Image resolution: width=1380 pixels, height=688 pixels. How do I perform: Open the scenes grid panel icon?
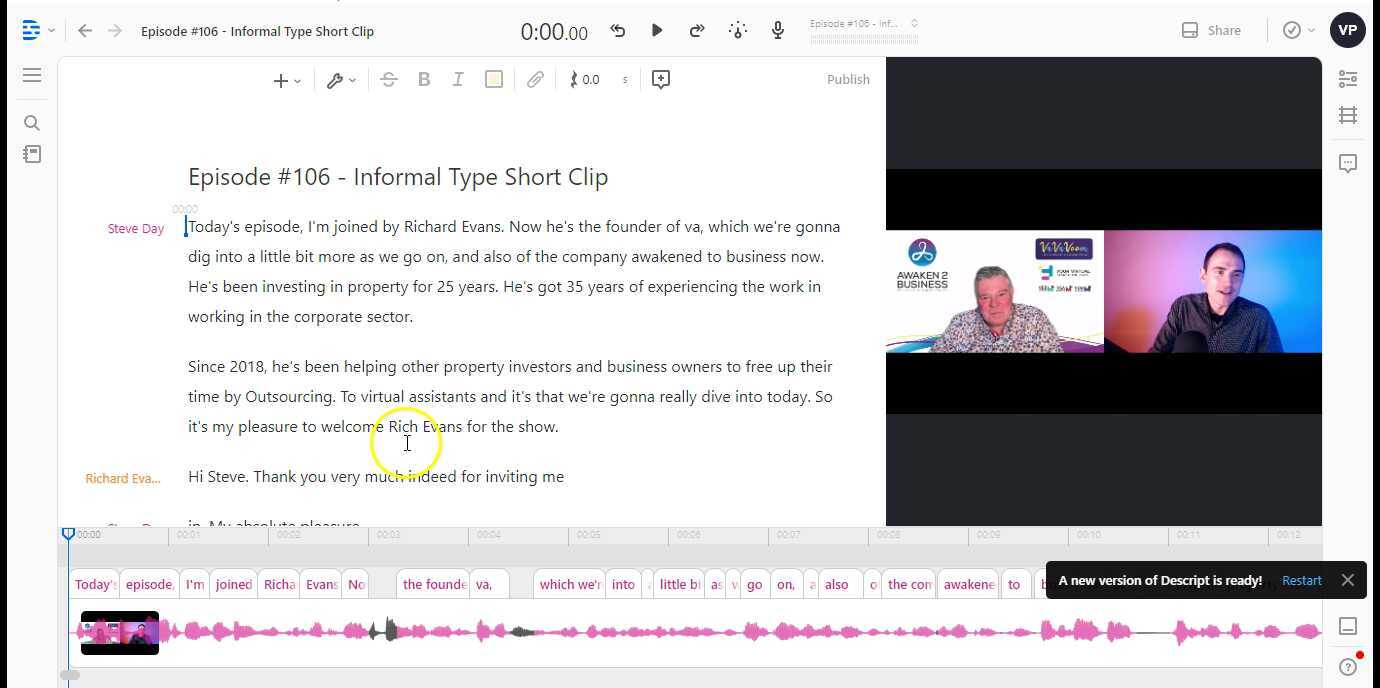pos(1348,116)
